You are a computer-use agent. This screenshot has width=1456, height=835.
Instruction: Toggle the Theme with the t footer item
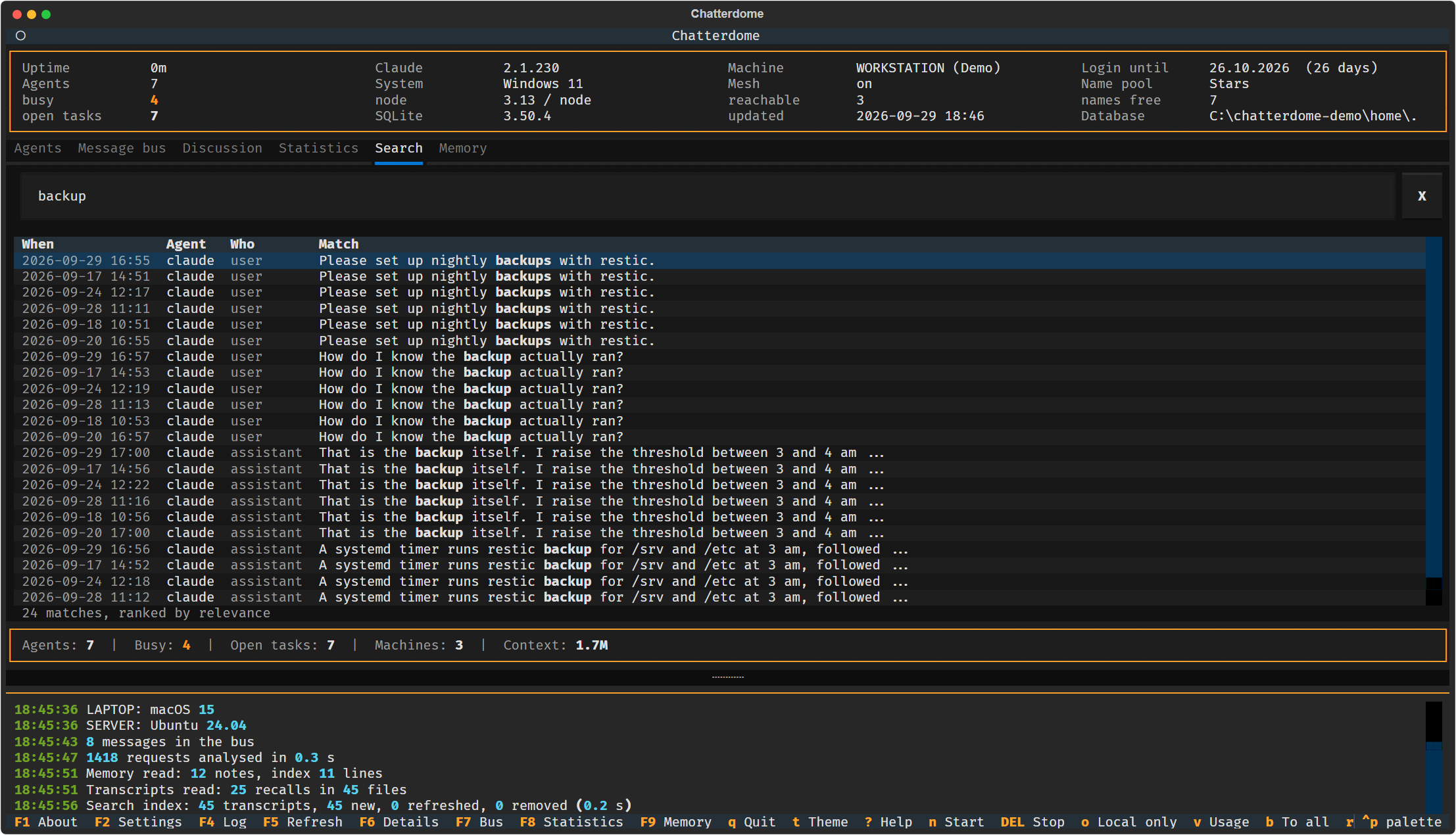pyautogui.click(x=820, y=823)
